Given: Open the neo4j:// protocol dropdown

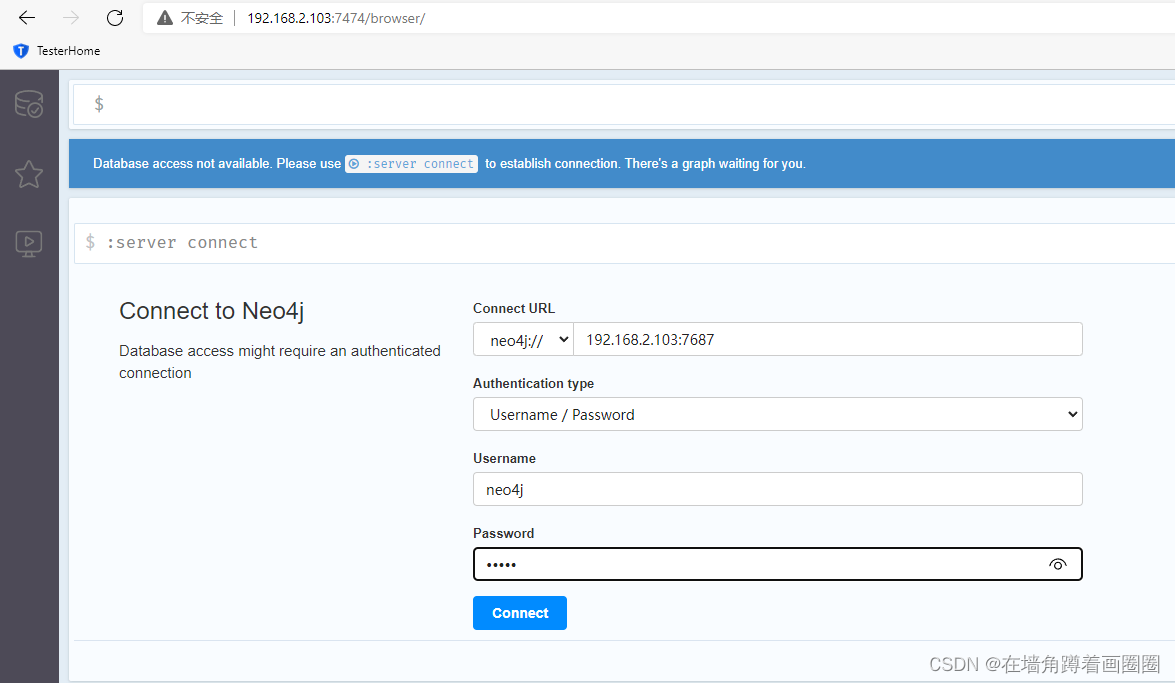Looking at the screenshot, I should 523,340.
